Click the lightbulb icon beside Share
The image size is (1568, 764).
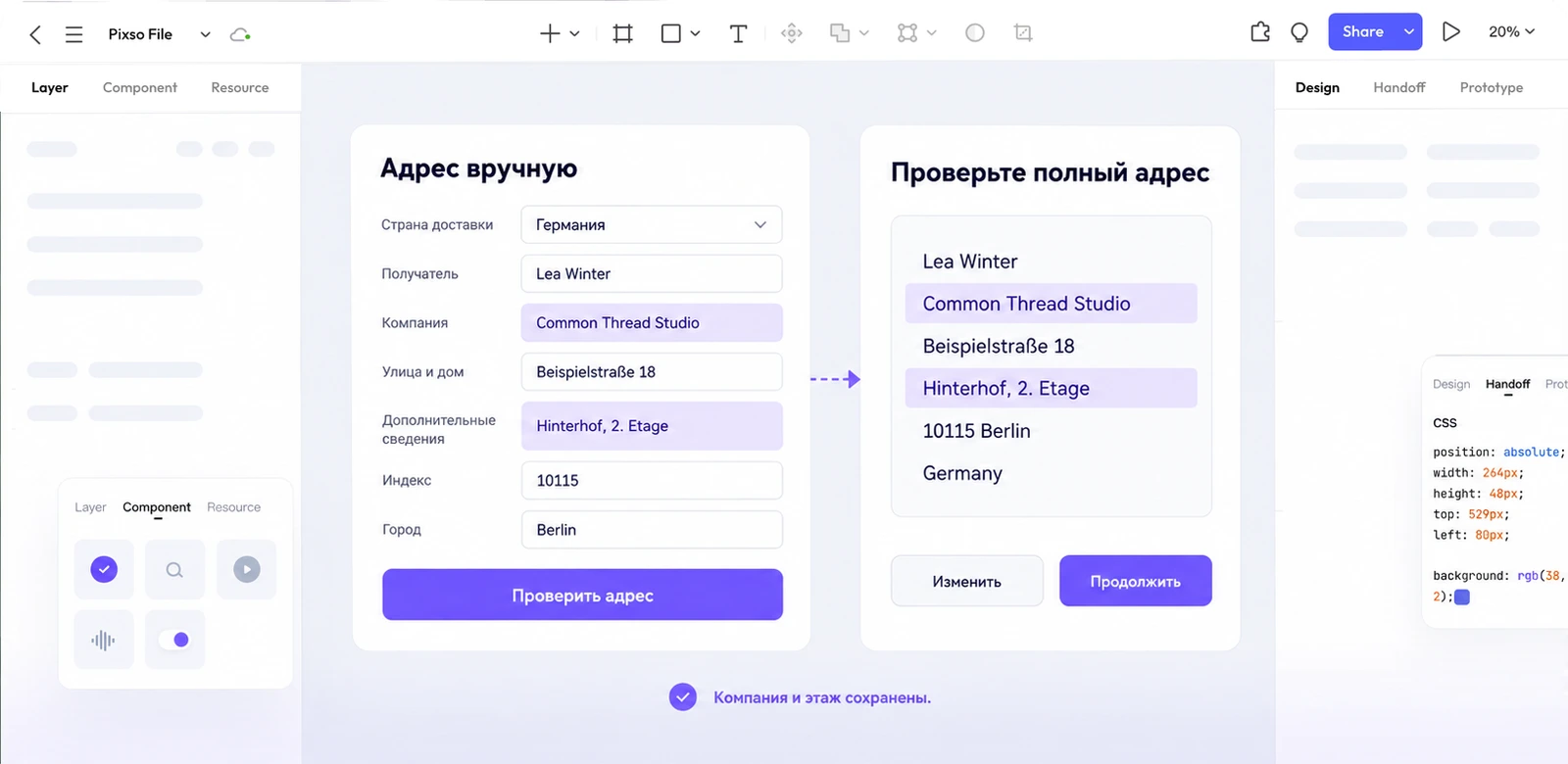click(x=1299, y=32)
